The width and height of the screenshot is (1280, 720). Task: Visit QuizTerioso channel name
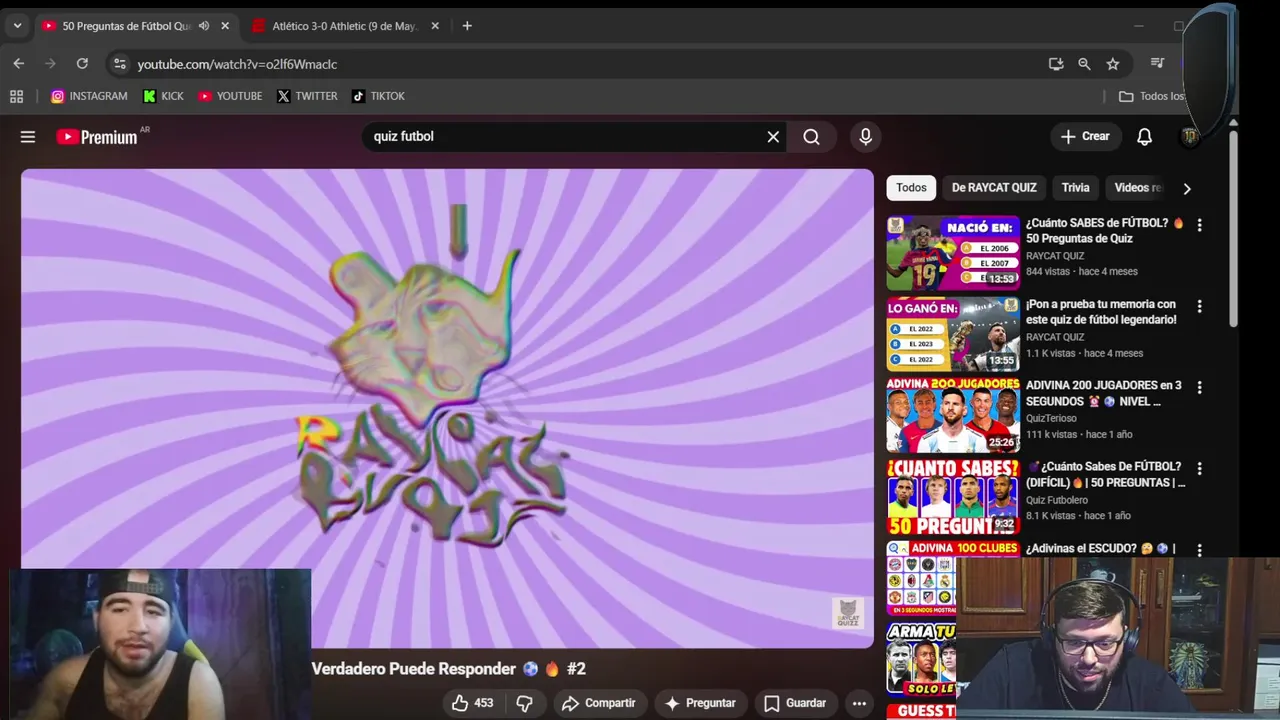(x=1051, y=418)
